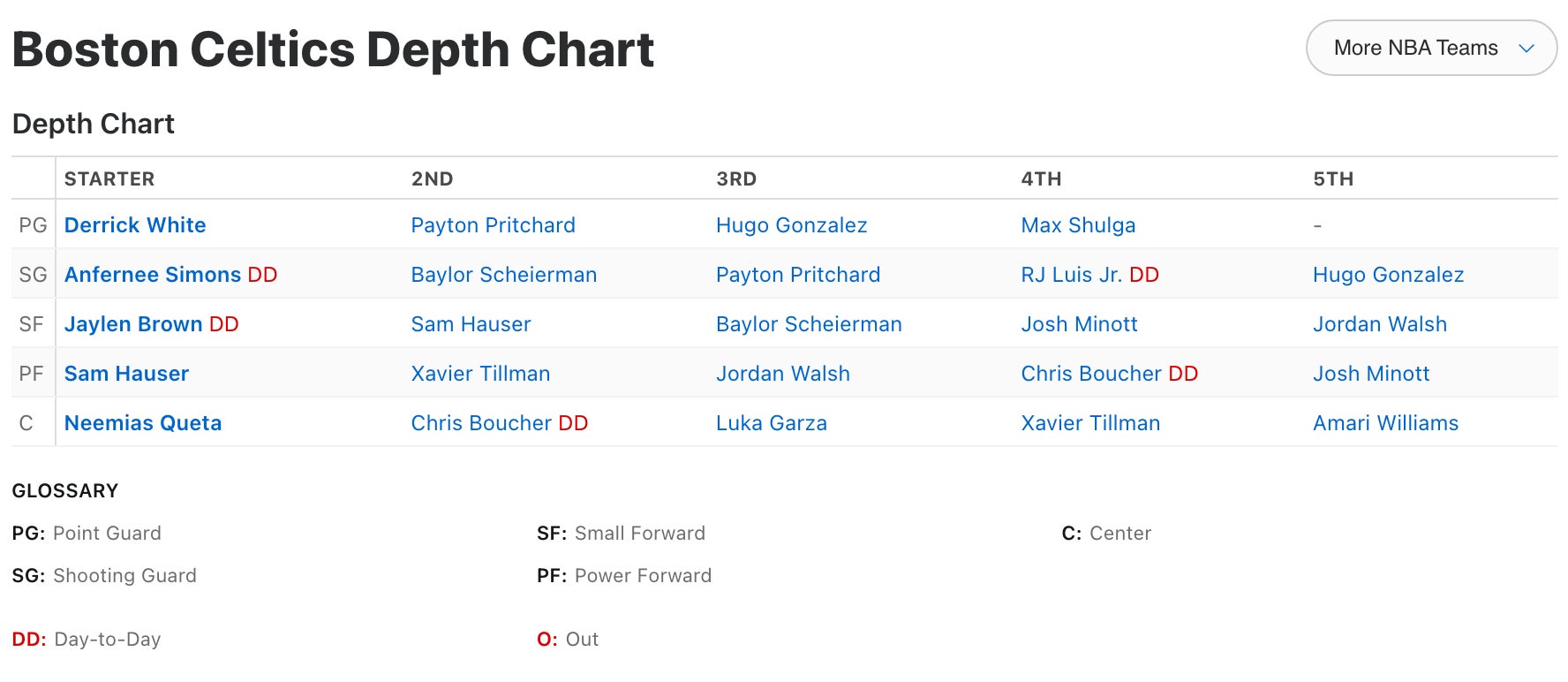Open the RJ Luis Jr. player link
Screen dimensions: 1568x682
click(1071, 275)
